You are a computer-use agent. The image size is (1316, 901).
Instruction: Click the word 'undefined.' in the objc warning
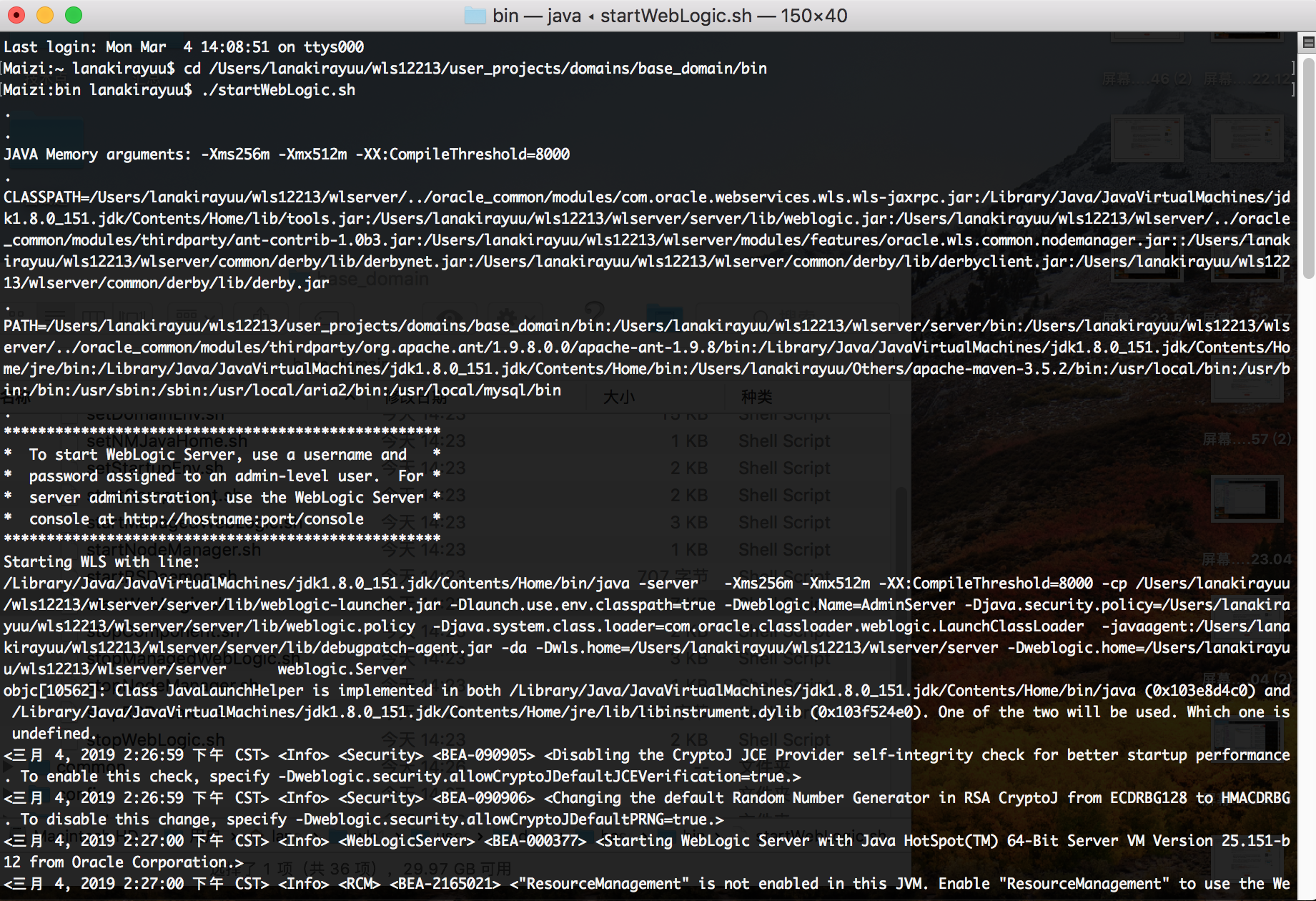click(54, 734)
